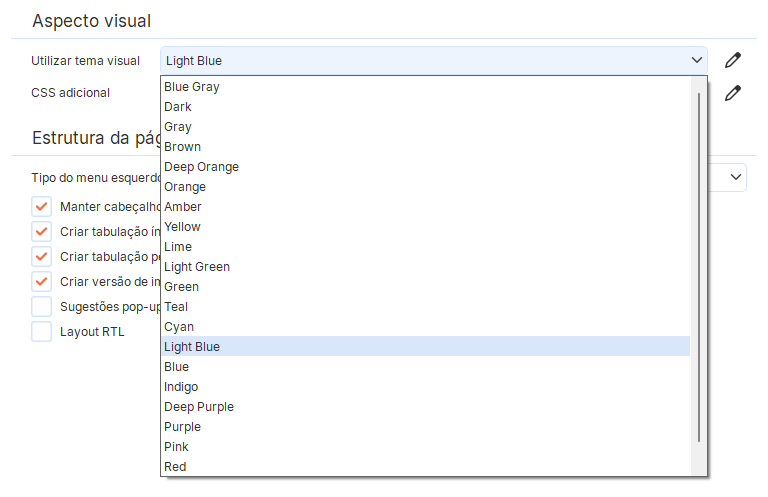Choose Deep Purple theme entry
This screenshot has height=497, width=768.
pyautogui.click(x=199, y=407)
